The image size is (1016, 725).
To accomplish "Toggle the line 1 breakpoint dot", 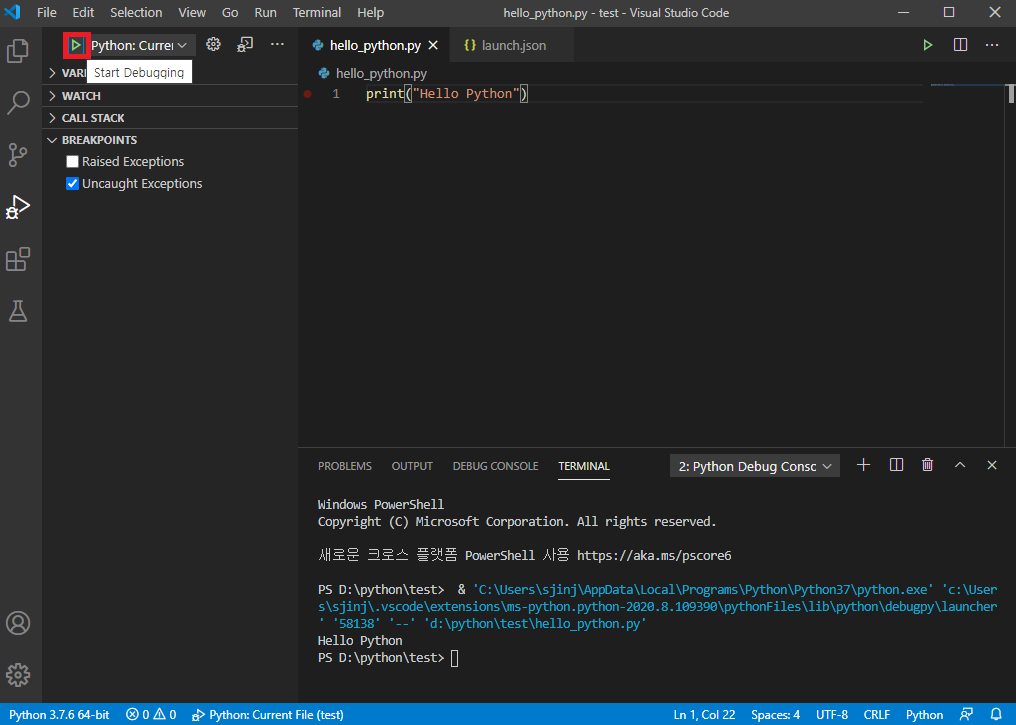I will click(x=308, y=94).
